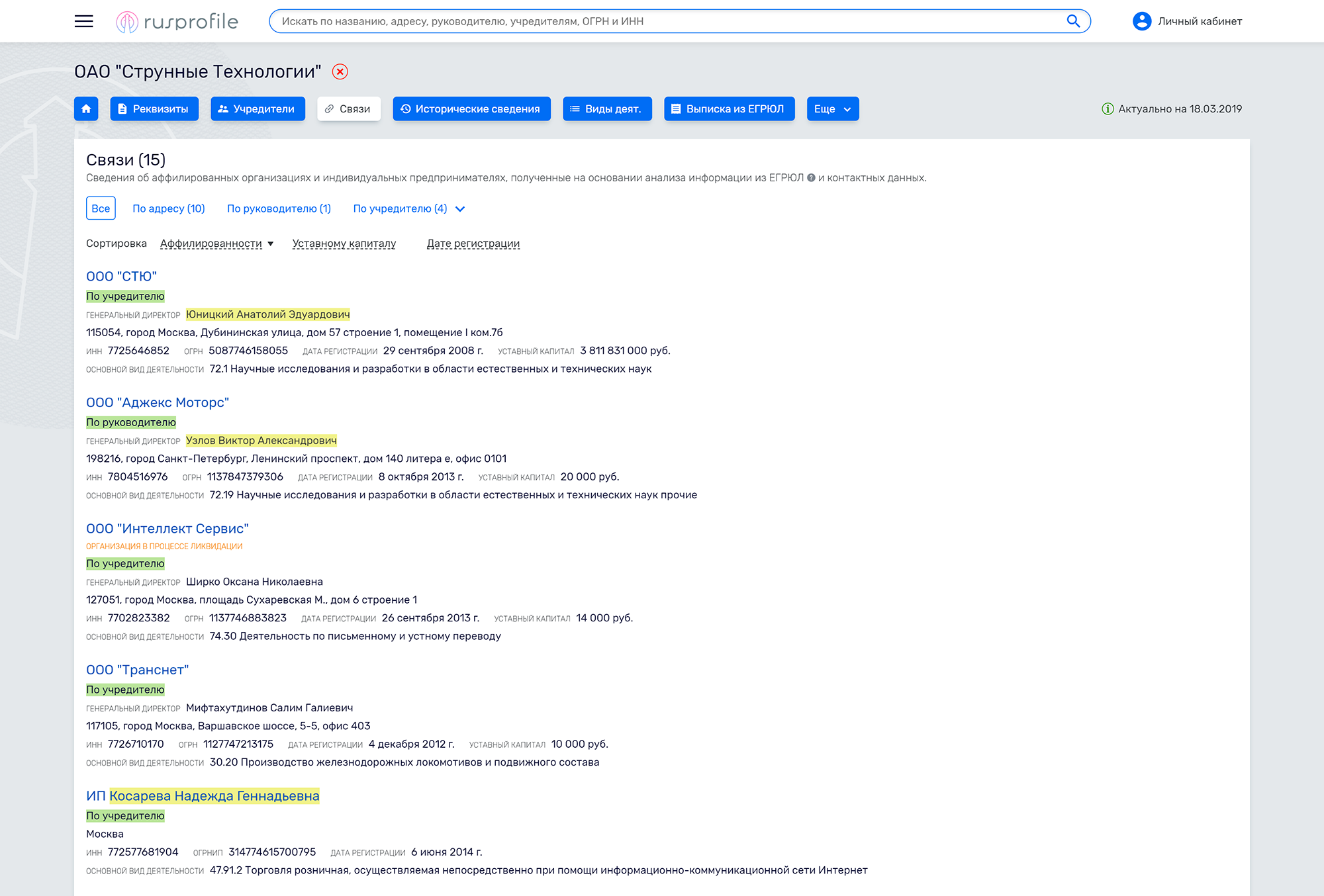1324x896 pixels.
Task: Click the page title ОАО "Струнные Технологии"
Action: pyautogui.click(x=198, y=71)
